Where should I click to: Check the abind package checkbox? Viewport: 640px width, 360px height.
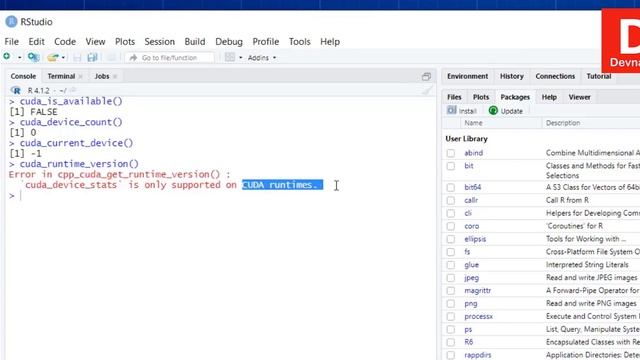tap(451, 153)
